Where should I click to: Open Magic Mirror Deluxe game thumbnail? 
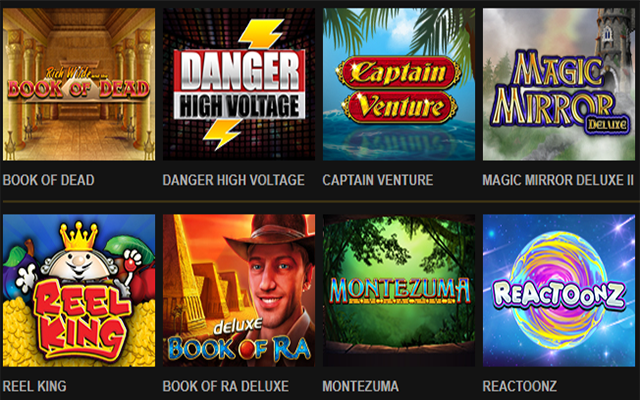(559, 84)
